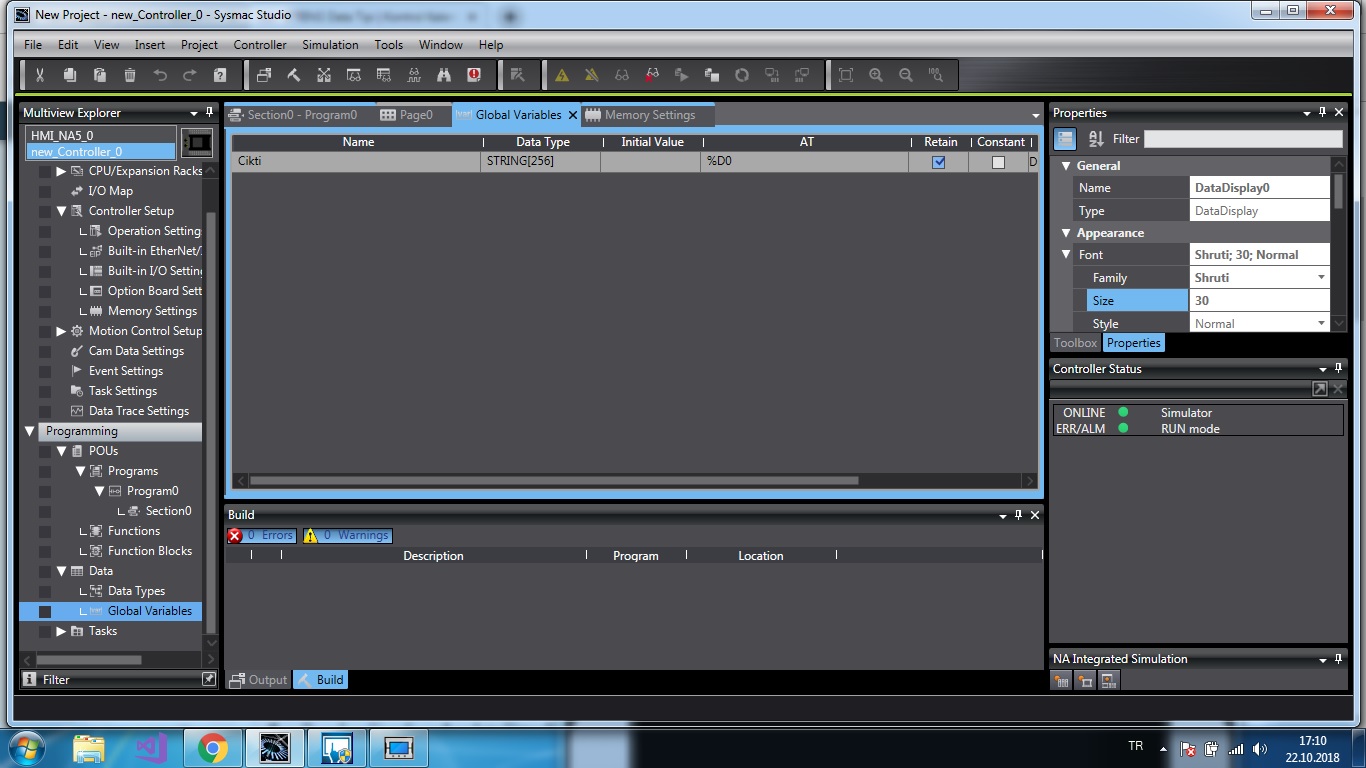Open the Controller menu
Image resolution: width=1366 pixels, height=768 pixels.
[260, 45]
